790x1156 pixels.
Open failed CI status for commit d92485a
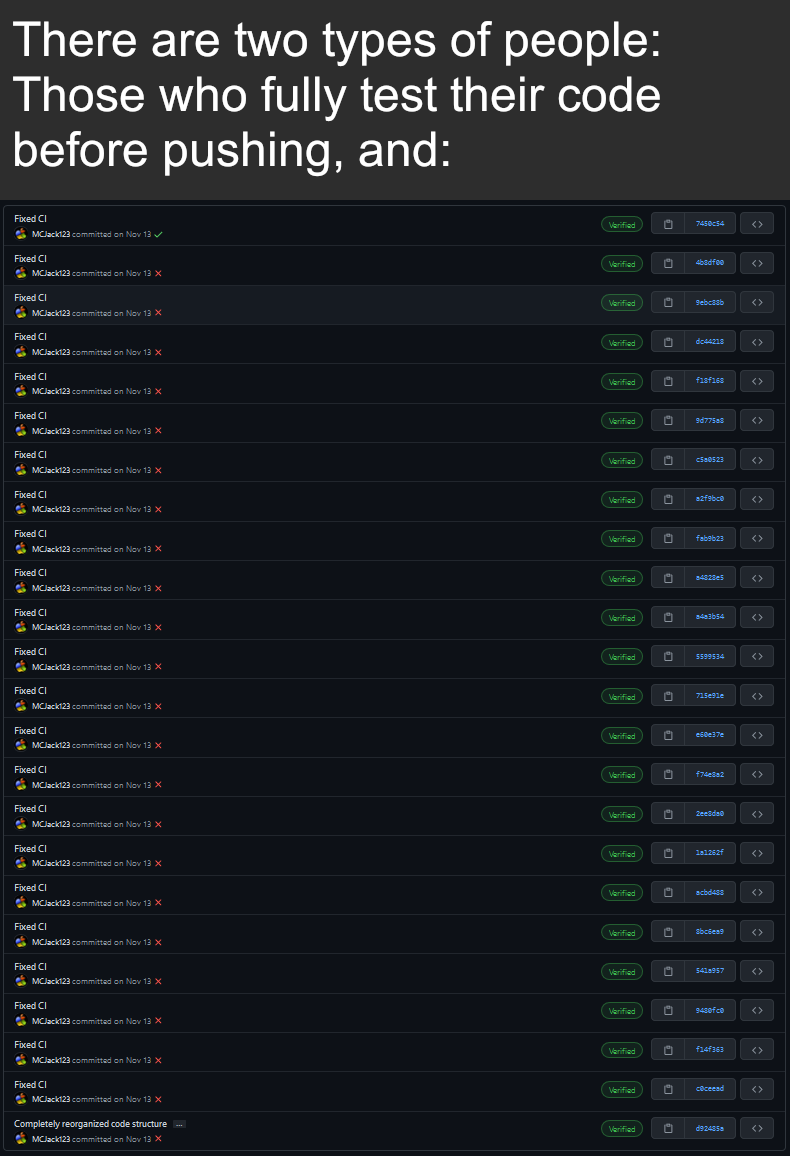158,1139
